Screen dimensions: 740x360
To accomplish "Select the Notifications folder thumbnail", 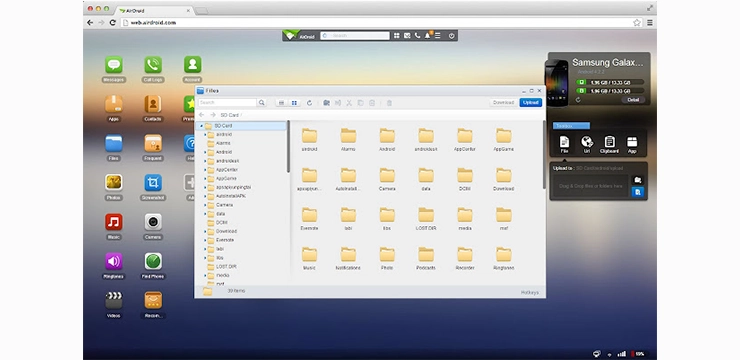I will pos(348,259).
